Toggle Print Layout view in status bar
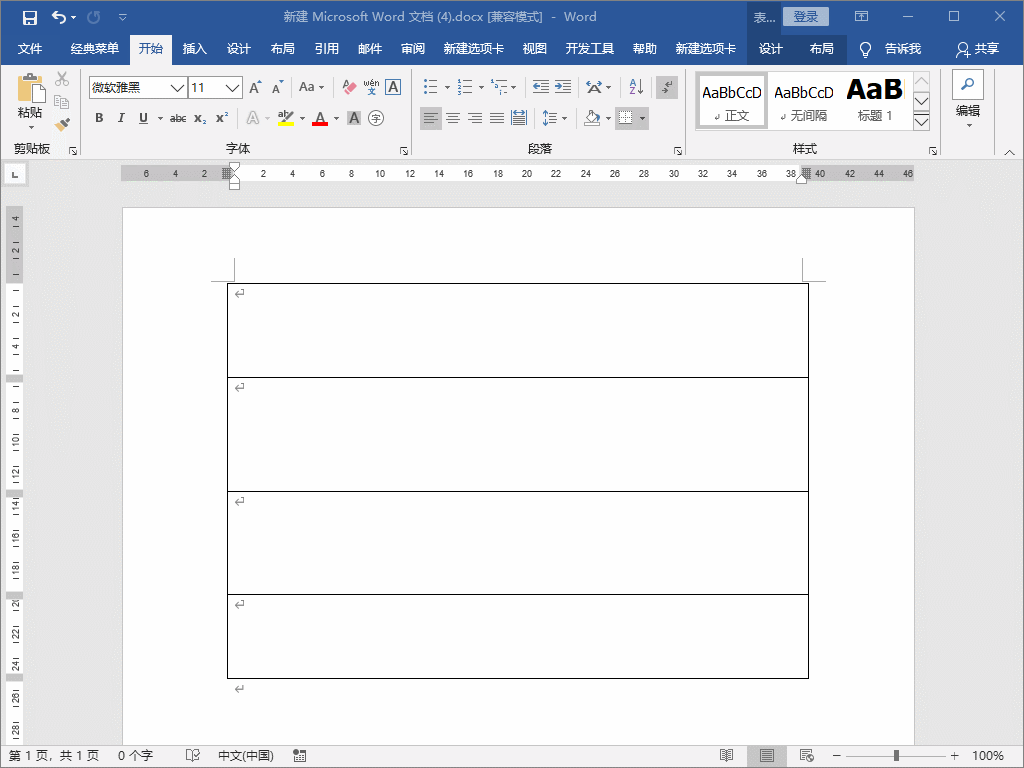The height and width of the screenshot is (768, 1024). tap(767, 756)
